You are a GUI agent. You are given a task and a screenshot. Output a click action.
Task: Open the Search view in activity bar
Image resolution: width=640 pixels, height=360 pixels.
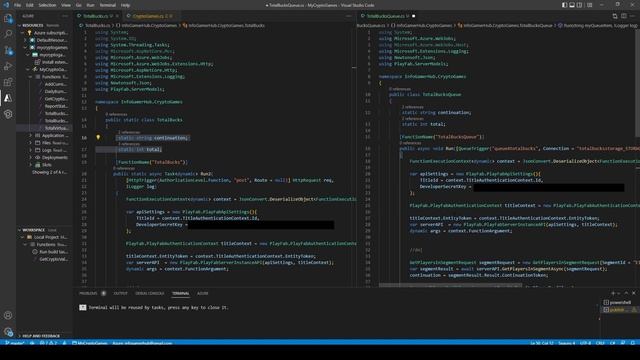8,34
